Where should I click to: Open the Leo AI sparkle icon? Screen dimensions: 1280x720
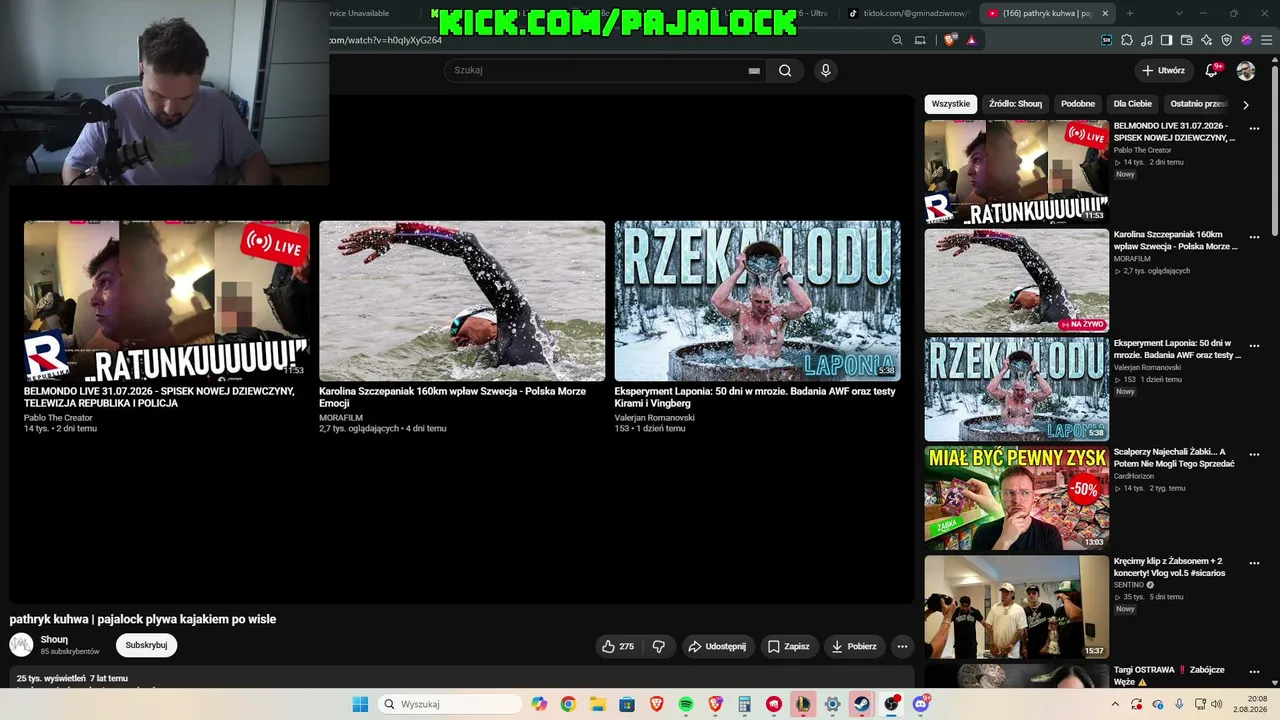pyautogui.click(x=1207, y=40)
